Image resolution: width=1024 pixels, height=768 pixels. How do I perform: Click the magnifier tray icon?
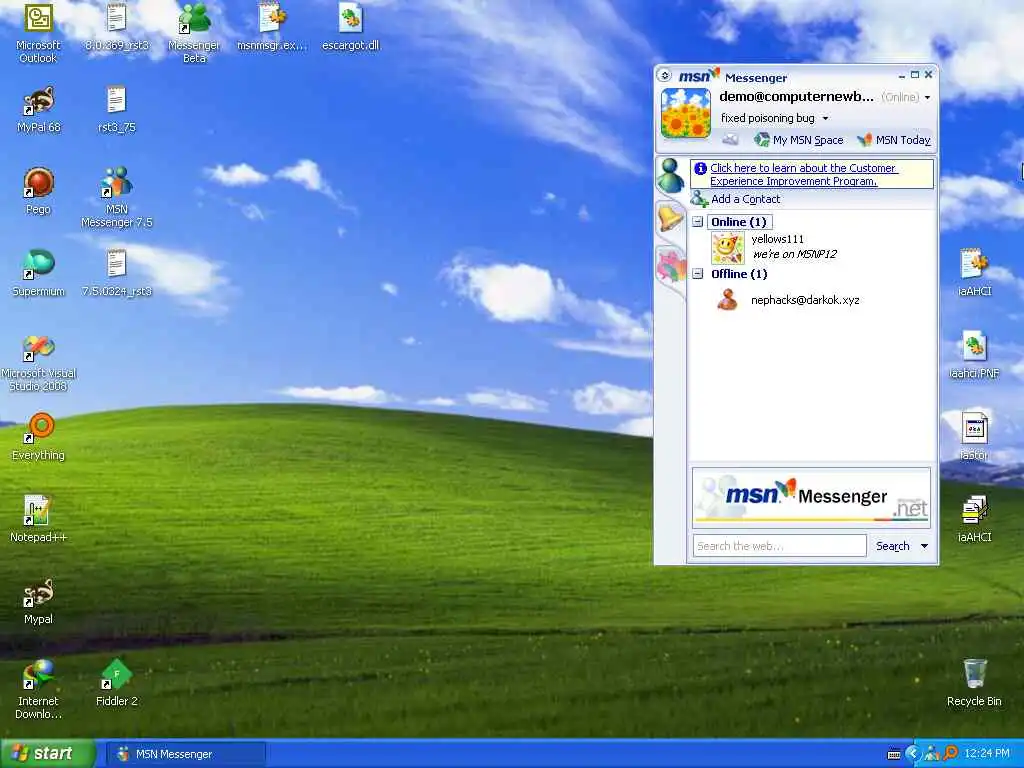click(x=951, y=754)
